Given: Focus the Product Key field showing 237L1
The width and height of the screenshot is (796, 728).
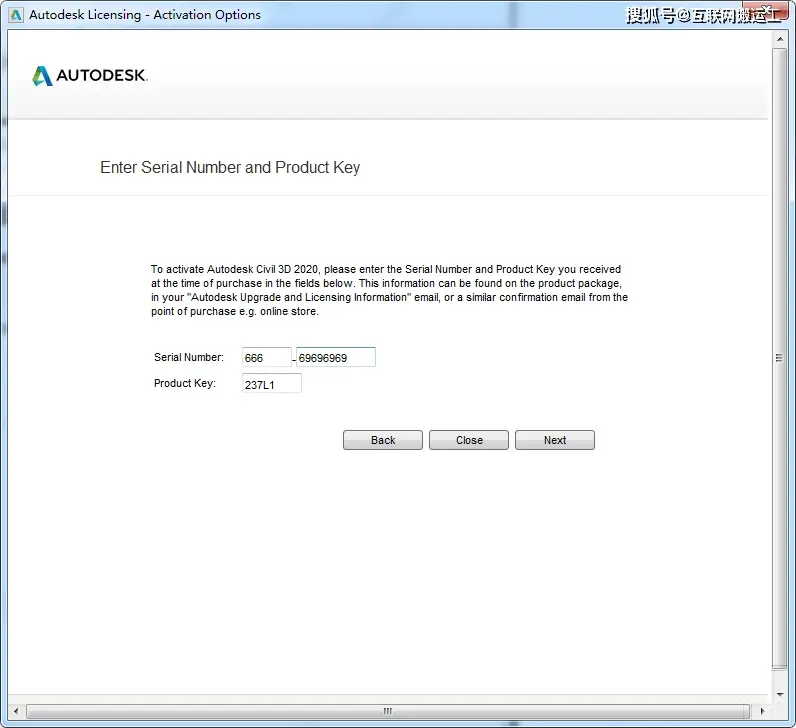Looking at the screenshot, I should [x=272, y=384].
